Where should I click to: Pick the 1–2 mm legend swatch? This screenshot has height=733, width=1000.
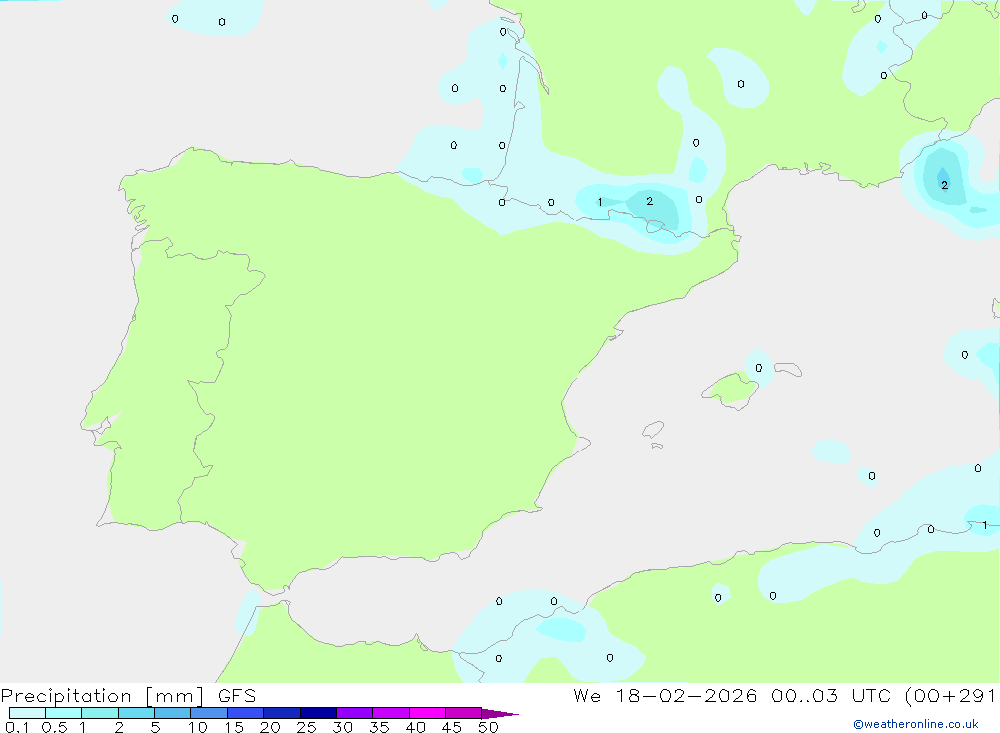tap(99, 713)
